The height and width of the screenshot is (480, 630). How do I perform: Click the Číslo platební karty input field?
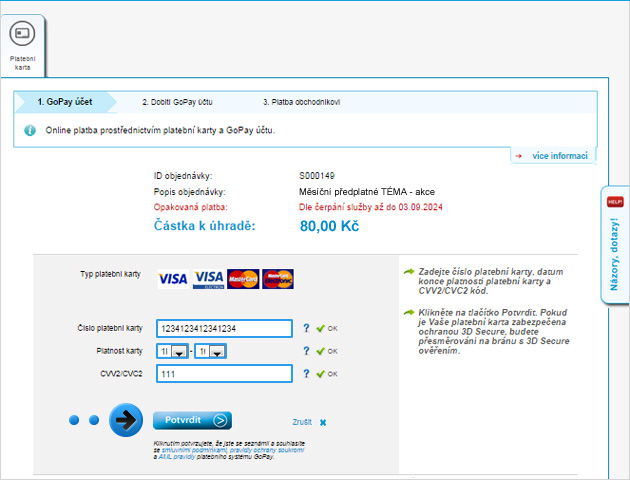224,328
